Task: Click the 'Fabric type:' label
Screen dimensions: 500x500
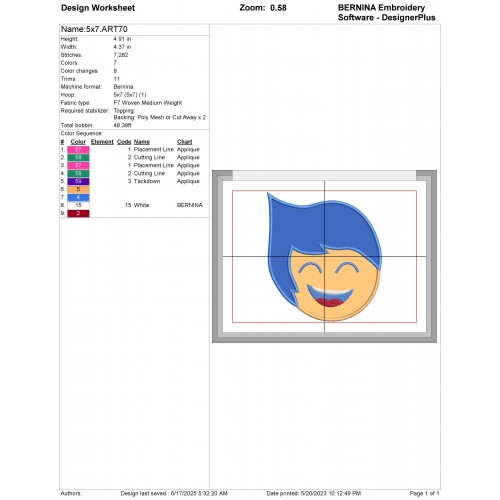Action: (75, 103)
